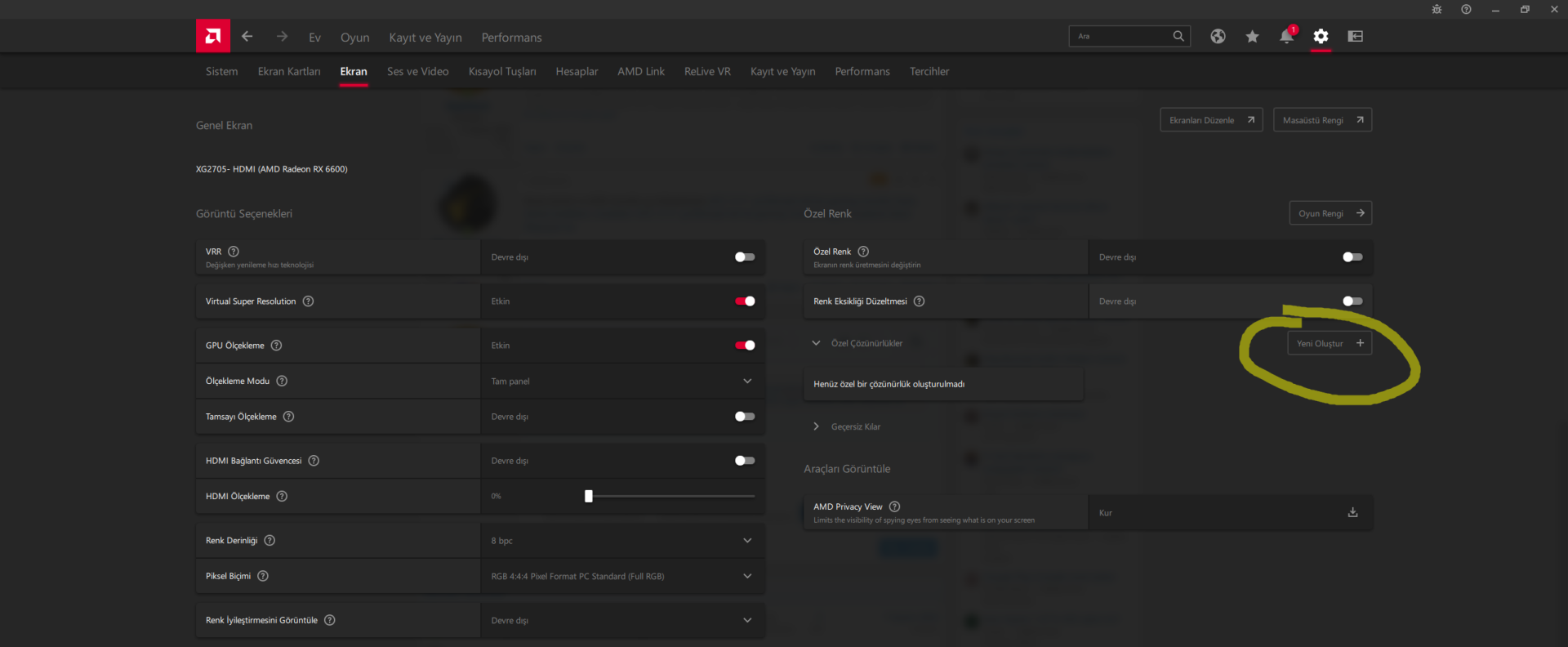Image resolution: width=1568 pixels, height=647 pixels.
Task: Show help info for Renk Derinliği
Action: click(x=269, y=541)
